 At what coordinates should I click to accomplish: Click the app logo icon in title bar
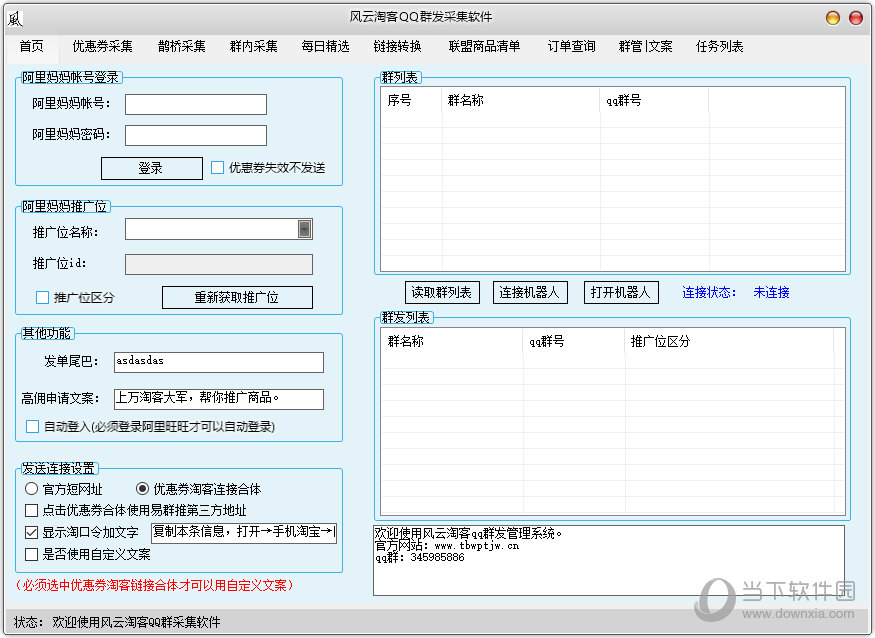click(15, 18)
